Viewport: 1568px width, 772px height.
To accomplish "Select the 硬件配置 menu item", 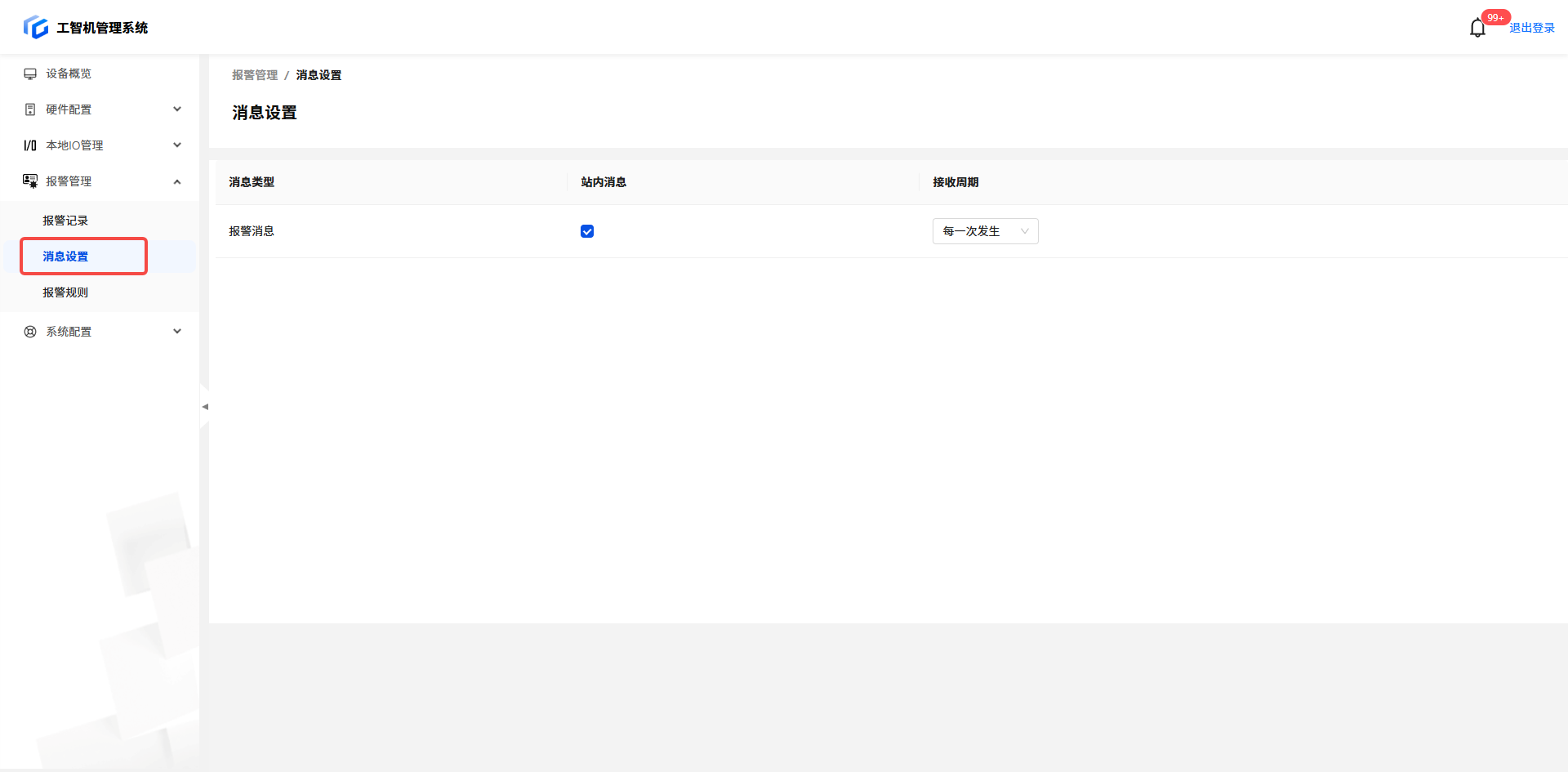I will coord(100,109).
